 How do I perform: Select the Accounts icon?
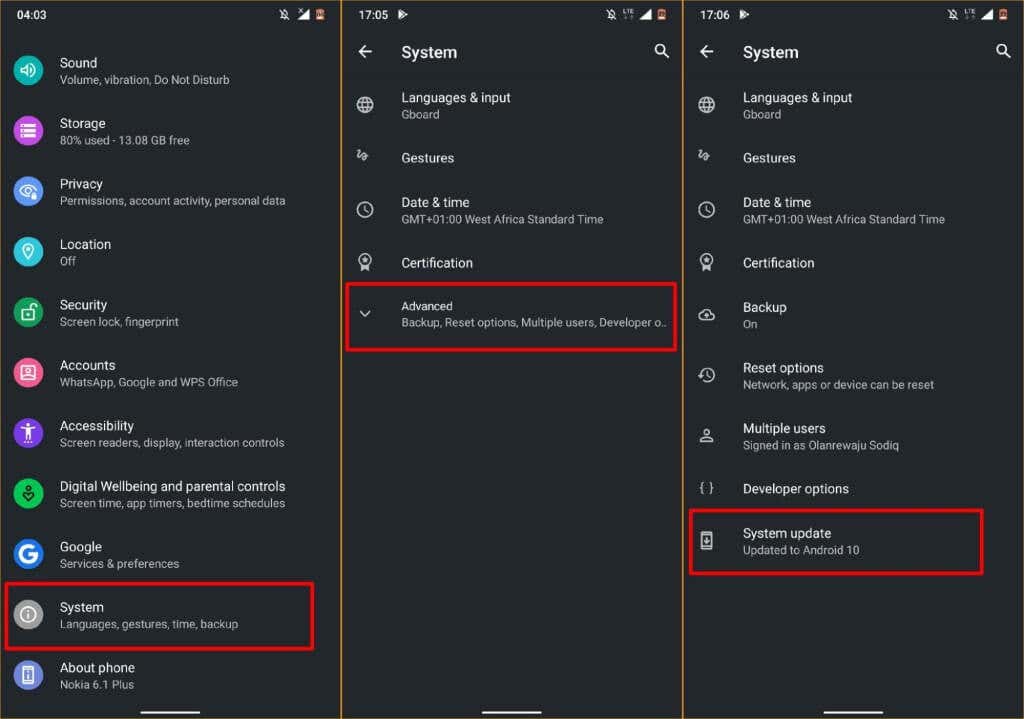point(29,373)
